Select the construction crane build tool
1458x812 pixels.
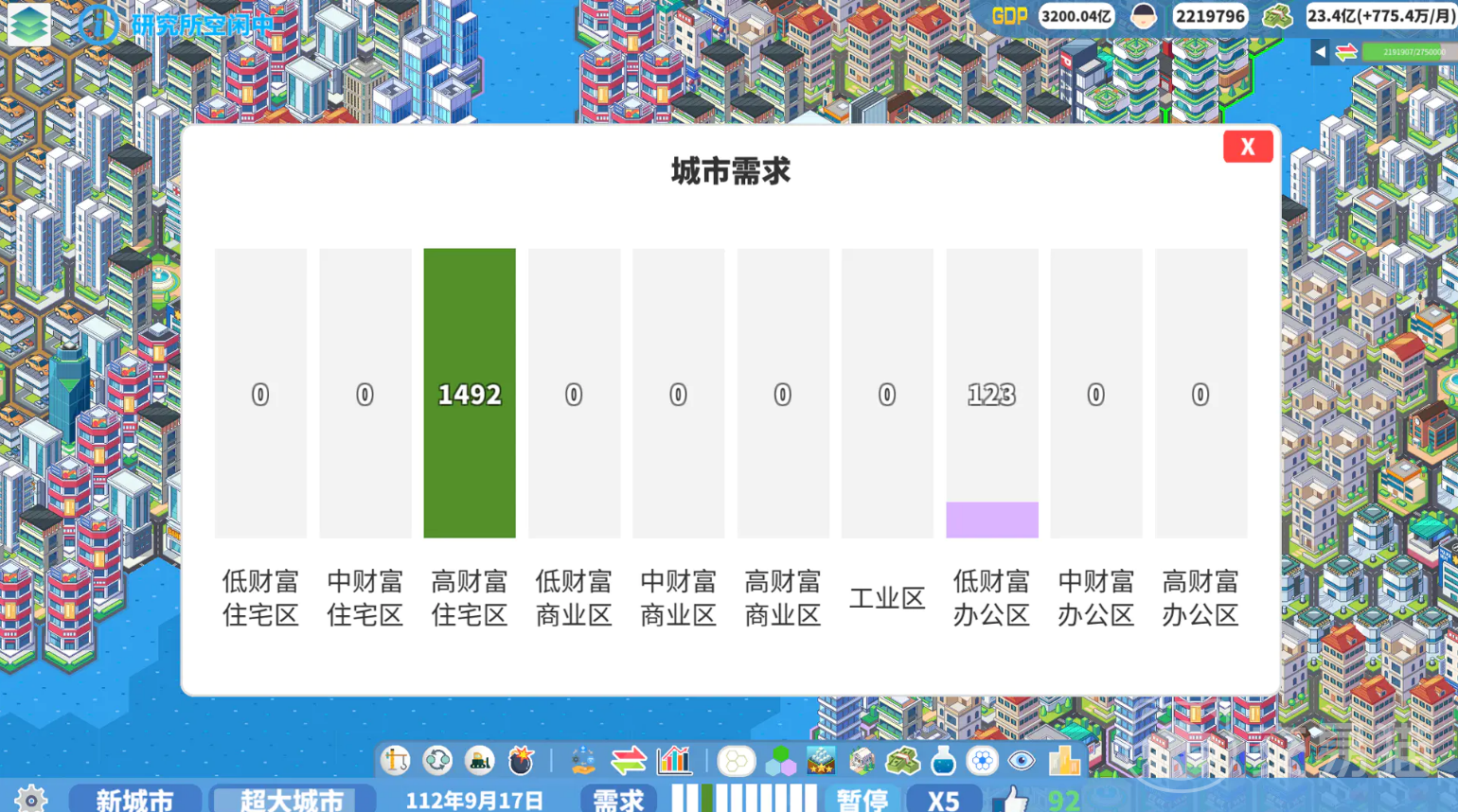[x=396, y=760]
